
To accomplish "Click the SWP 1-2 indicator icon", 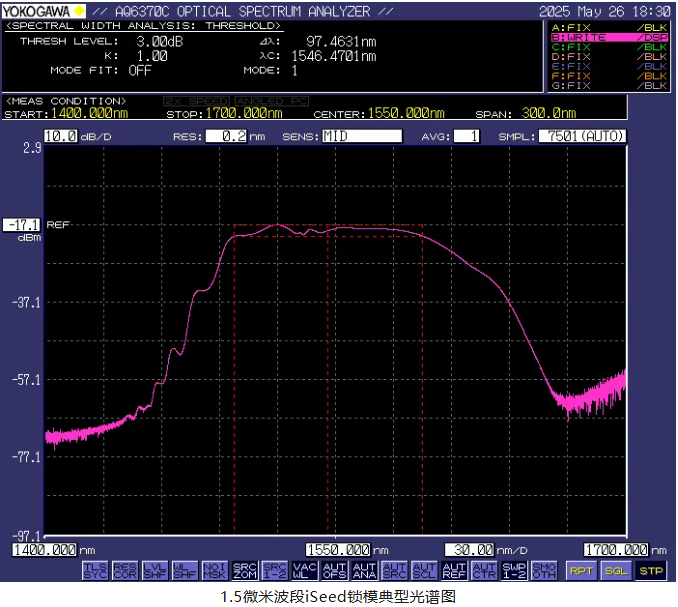I will pyautogui.click(x=514, y=570).
